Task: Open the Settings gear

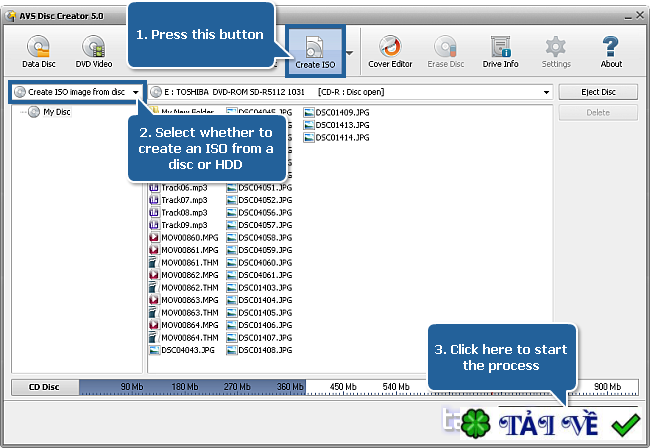Action: point(556,51)
